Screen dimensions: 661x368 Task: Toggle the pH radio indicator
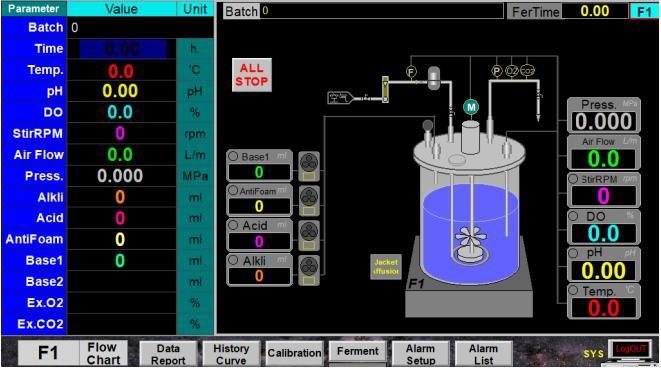573,253
